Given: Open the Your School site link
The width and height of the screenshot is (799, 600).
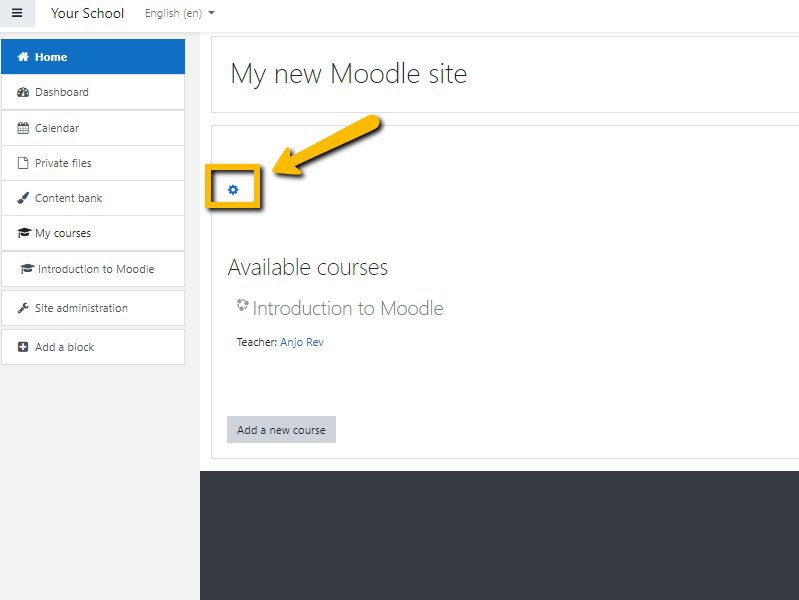Looking at the screenshot, I should (87, 13).
